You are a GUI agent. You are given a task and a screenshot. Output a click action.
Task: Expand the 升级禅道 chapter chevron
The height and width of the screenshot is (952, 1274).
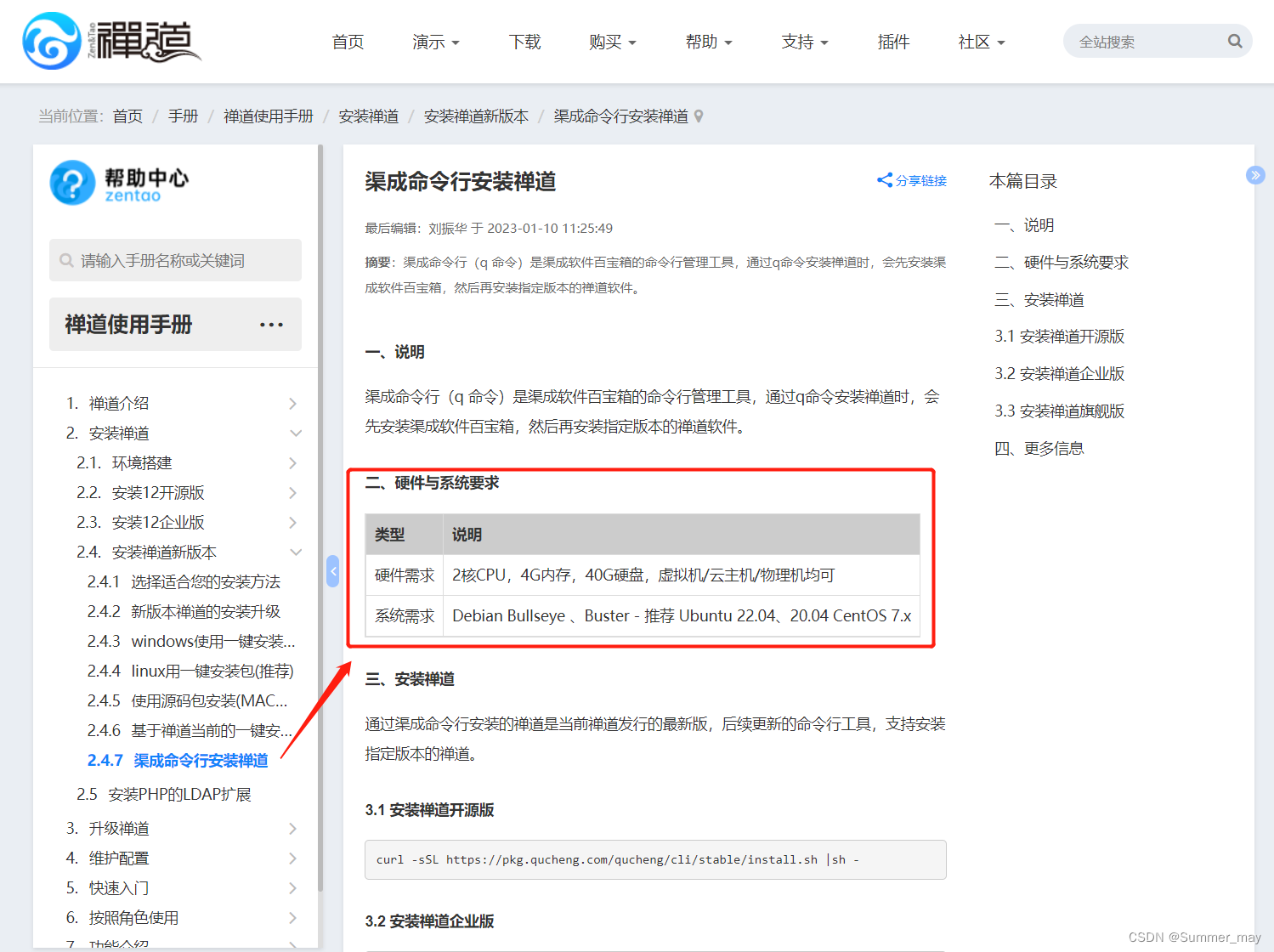point(292,829)
